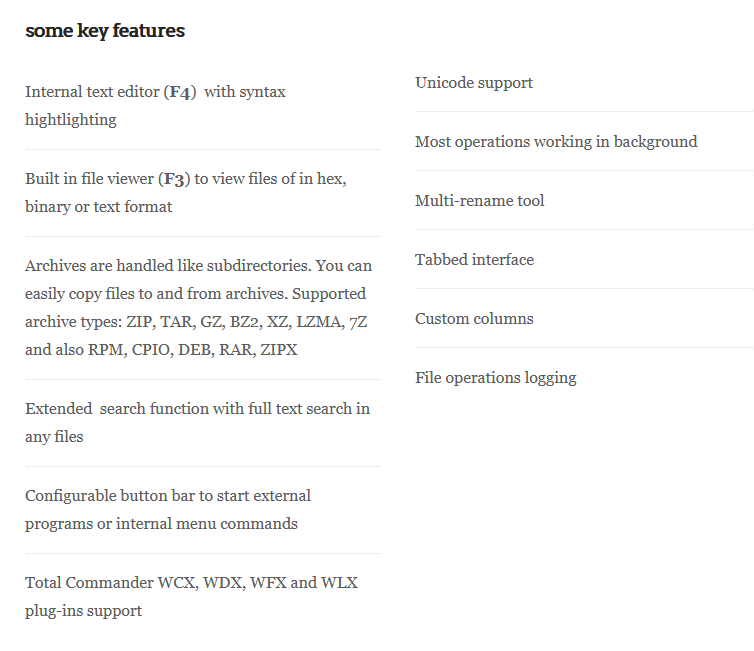Select the "Multi-rename tool" feature
The height and width of the screenshot is (651, 754).
pos(480,201)
